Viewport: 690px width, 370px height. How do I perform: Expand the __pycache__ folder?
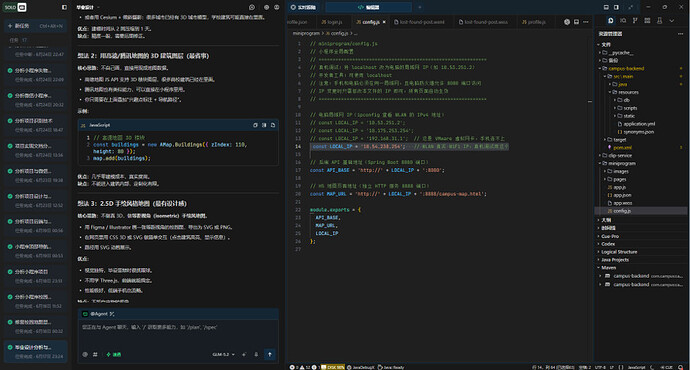click(x=640, y=52)
